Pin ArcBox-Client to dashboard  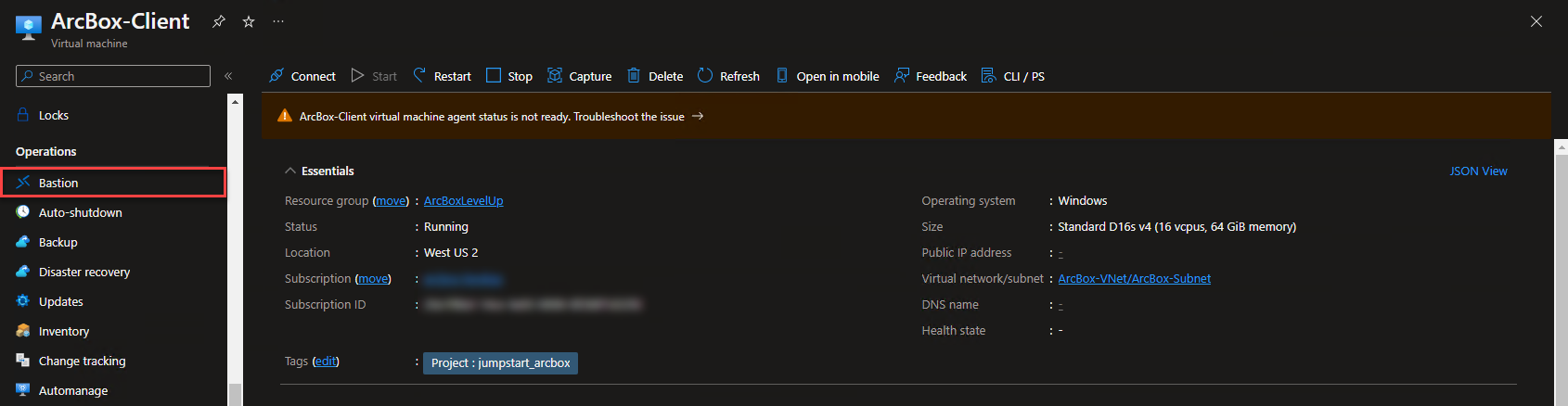pyautogui.click(x=219, y=21)
